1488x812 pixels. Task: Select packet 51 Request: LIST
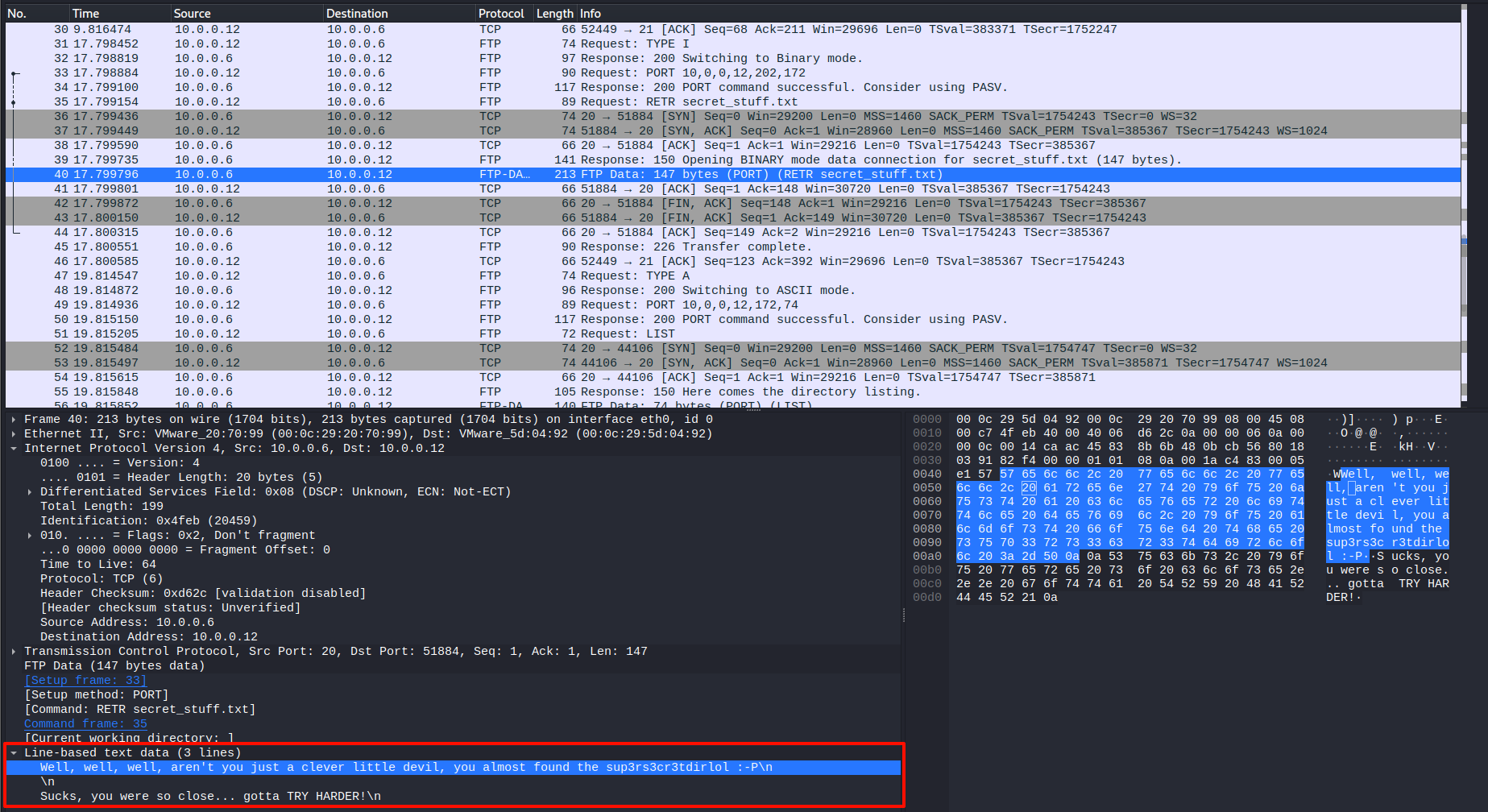coord(732,334)
